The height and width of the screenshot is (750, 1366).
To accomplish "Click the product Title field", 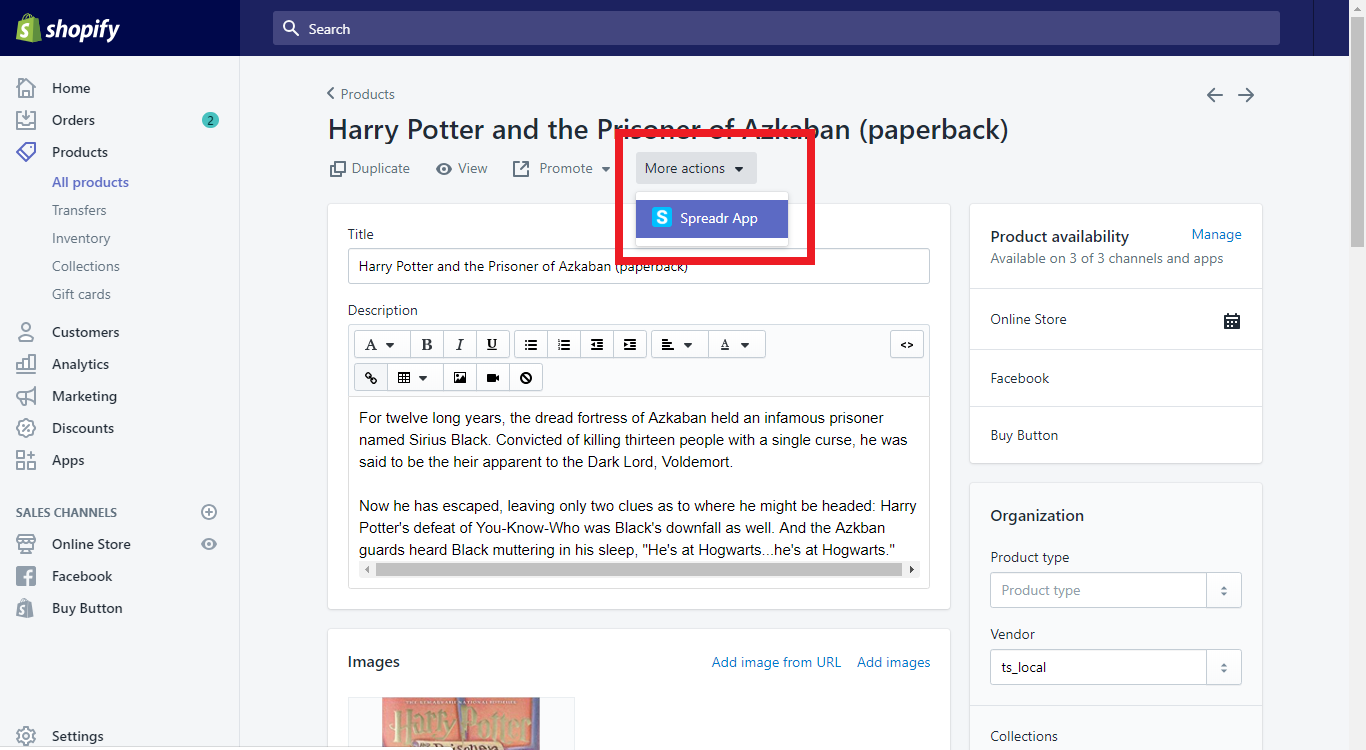I will (639, 266).
